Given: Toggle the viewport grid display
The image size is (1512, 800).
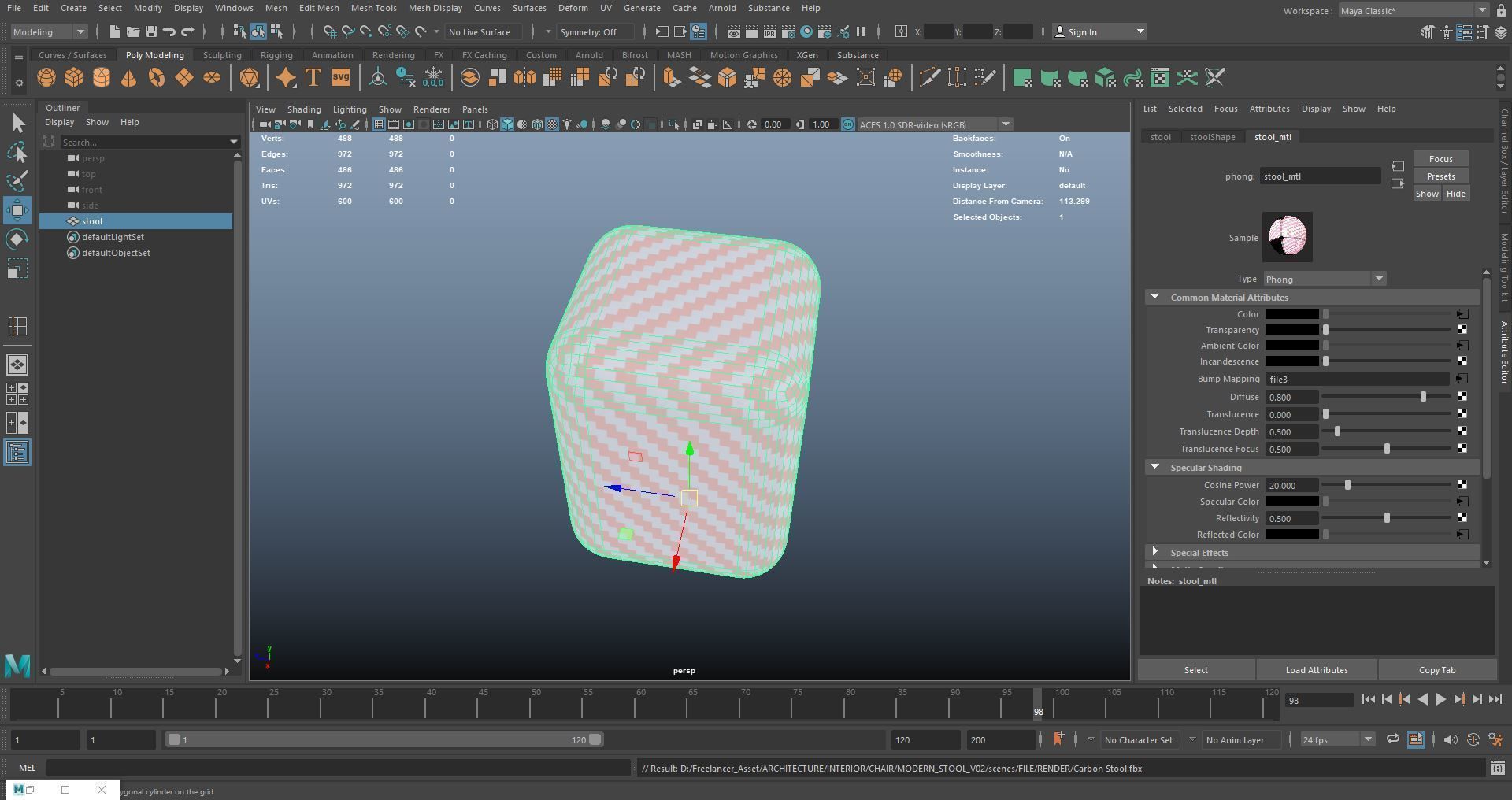Looking at the screenshot, I should (x=379, y=124).
